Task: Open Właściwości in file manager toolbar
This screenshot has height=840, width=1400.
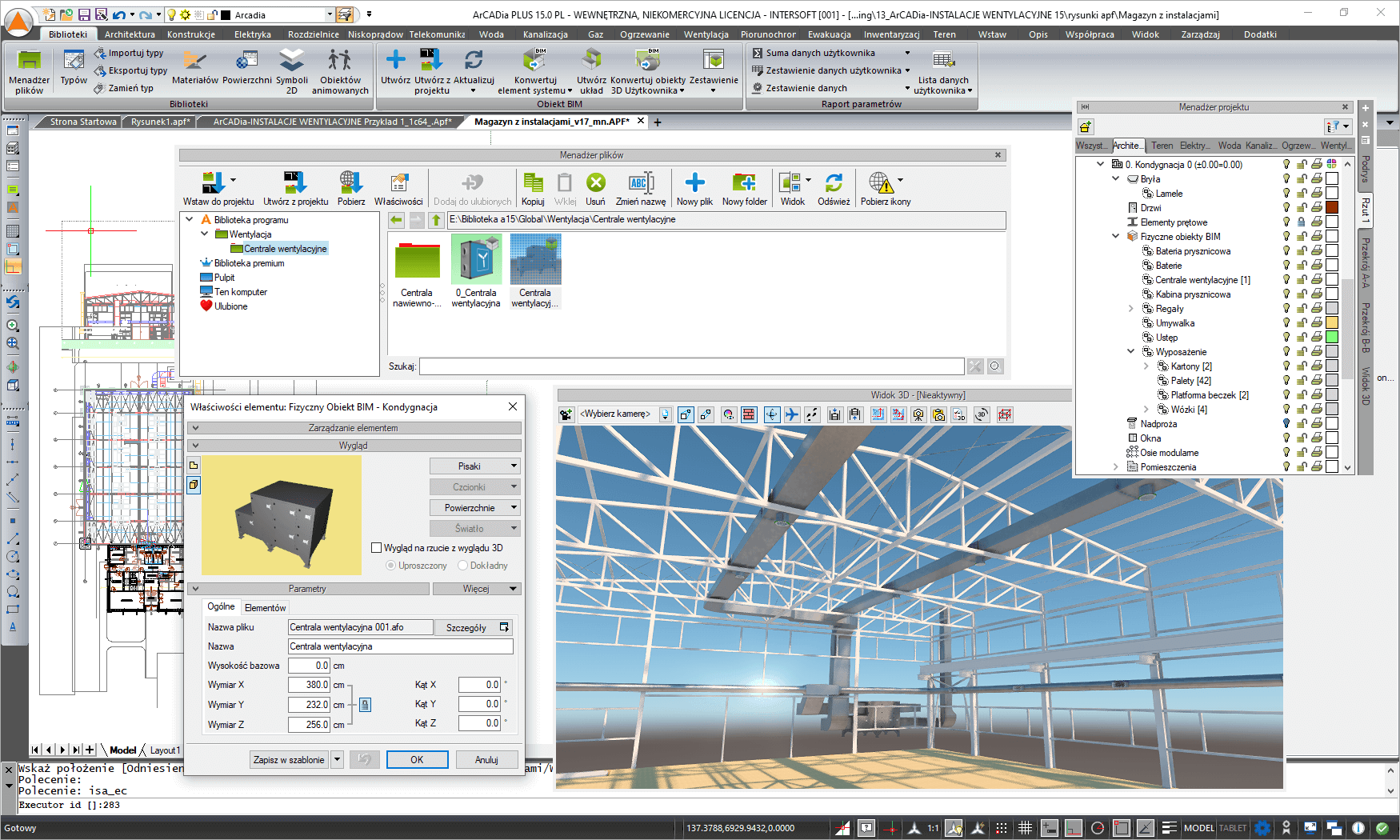Action: click(x=398, y=189)
